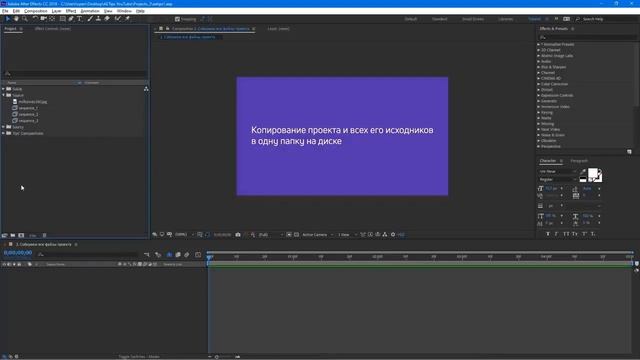Select the Zoom magnifier tool

click(25, 19)
